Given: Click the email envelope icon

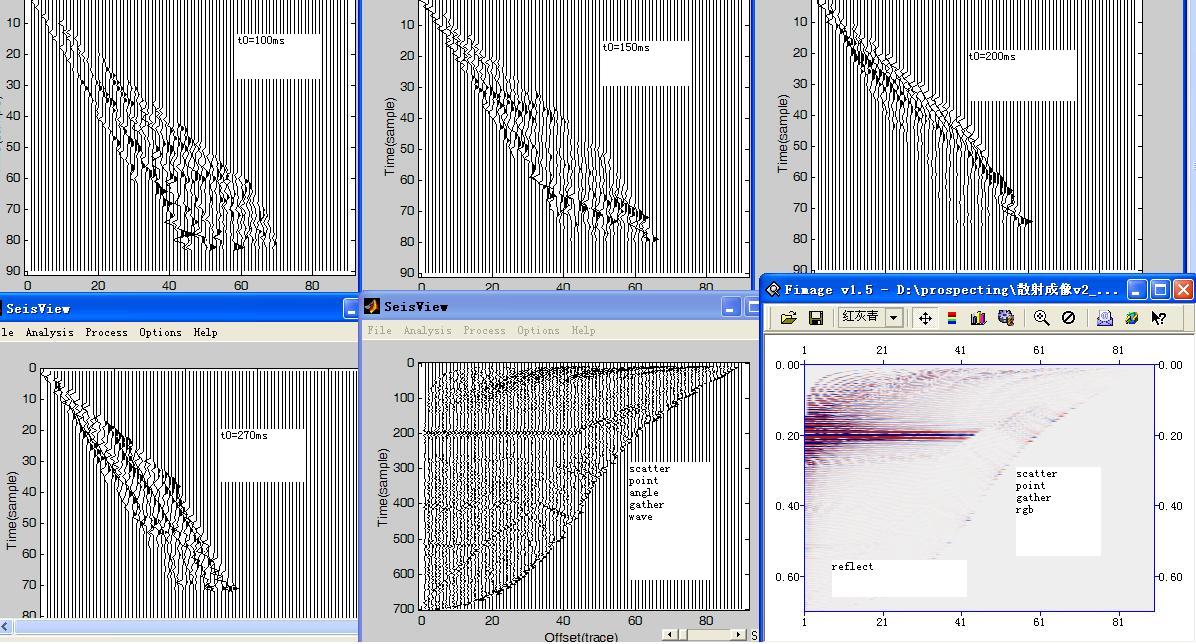Looking at the screenshot, I should click(1104, 318).
